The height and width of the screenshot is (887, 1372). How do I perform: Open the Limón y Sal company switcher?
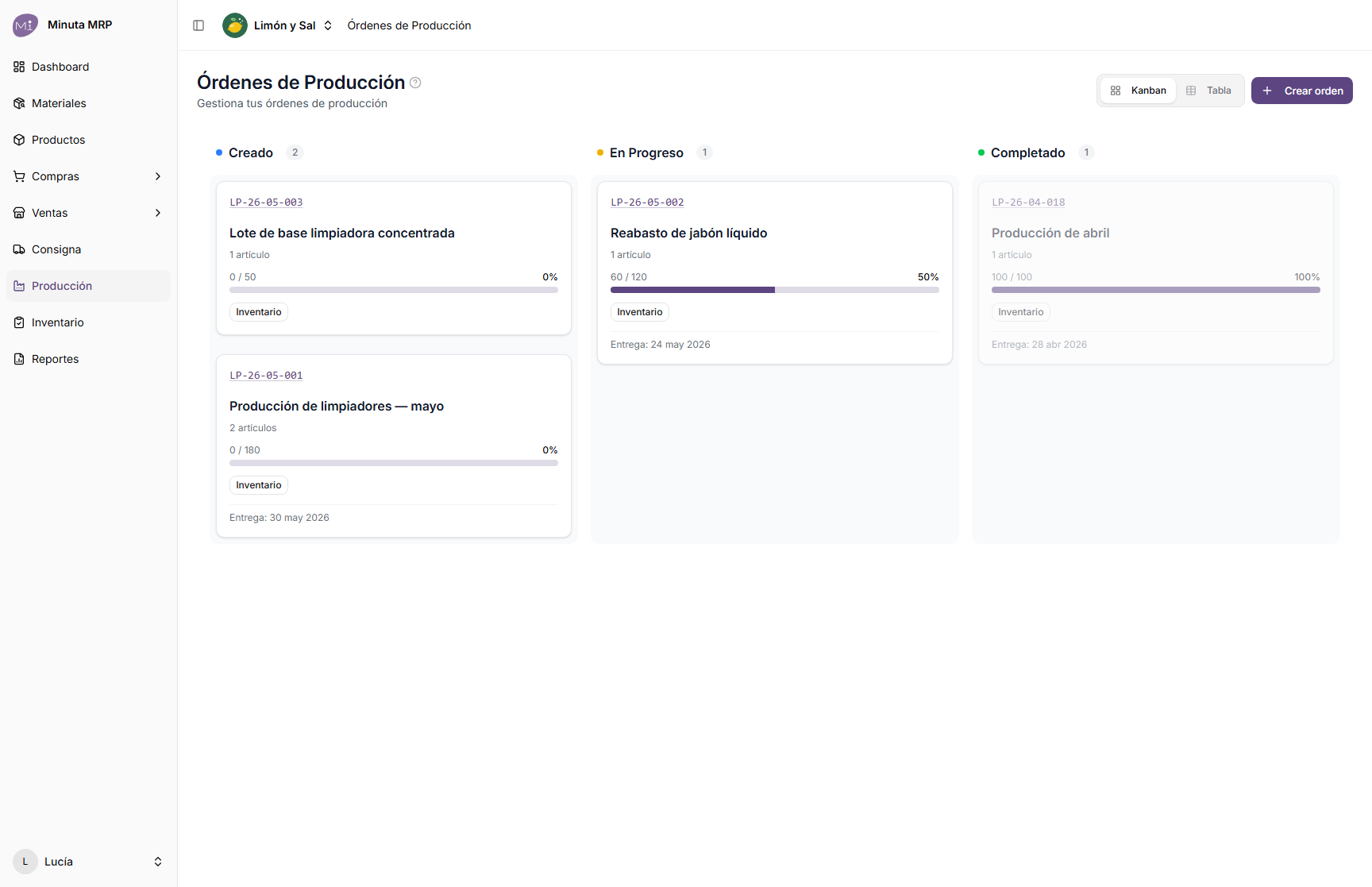point(278,25)
